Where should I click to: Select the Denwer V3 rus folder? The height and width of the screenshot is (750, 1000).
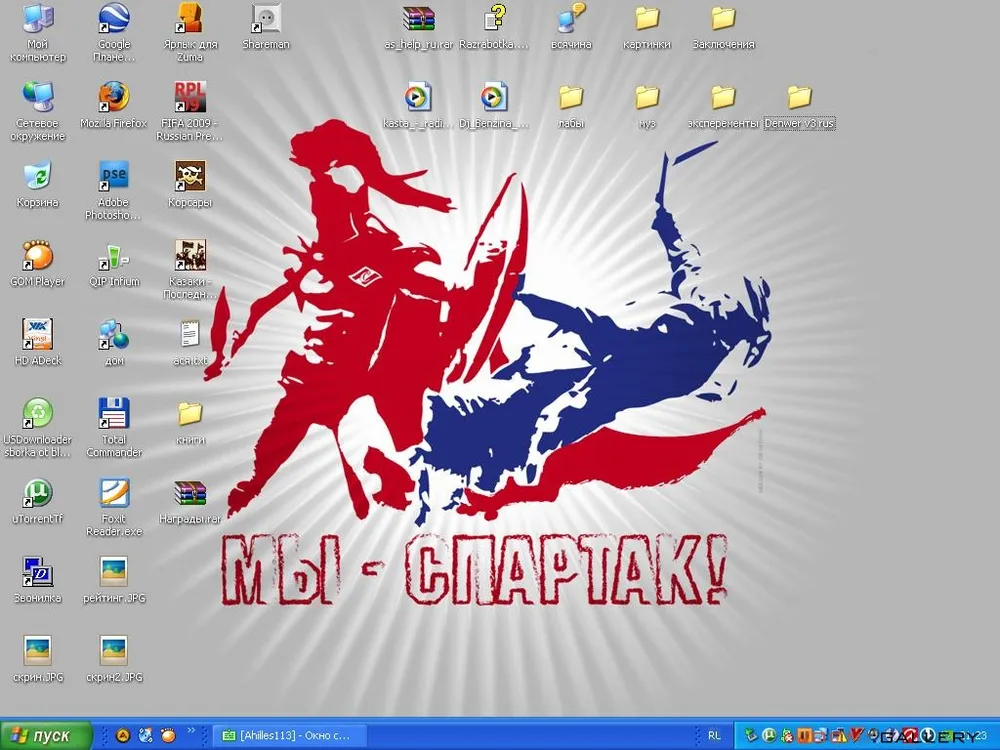point(799,98)
